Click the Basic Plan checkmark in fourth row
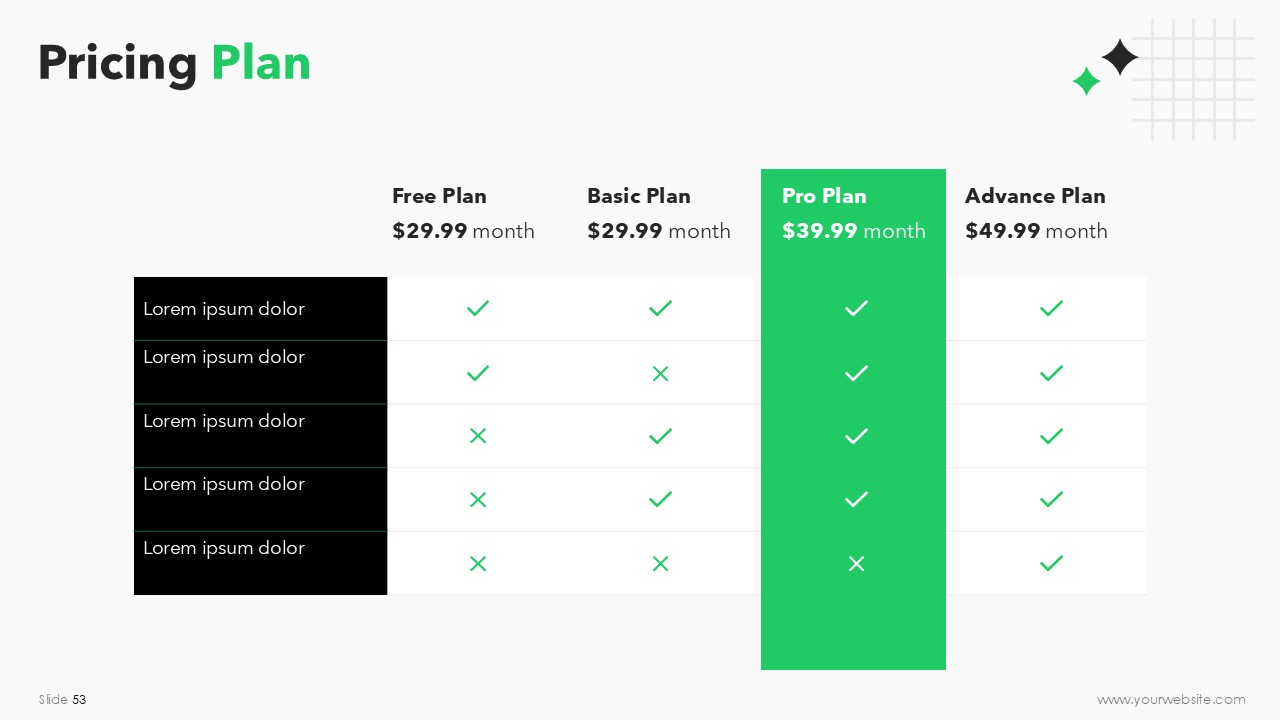Screen dimensions: 1280x720 [660, 499]
